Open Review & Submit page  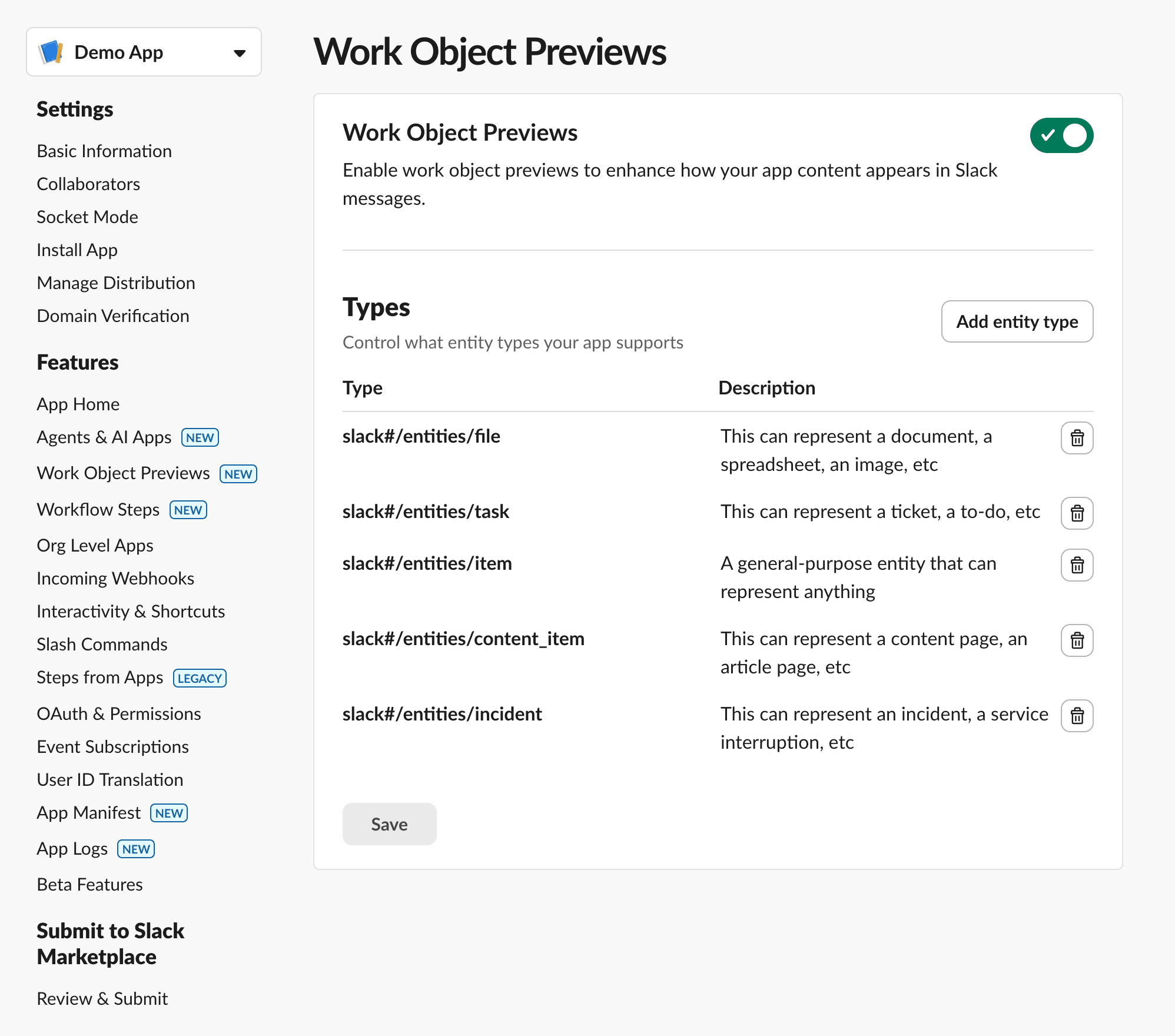click(x=102, y=999)
